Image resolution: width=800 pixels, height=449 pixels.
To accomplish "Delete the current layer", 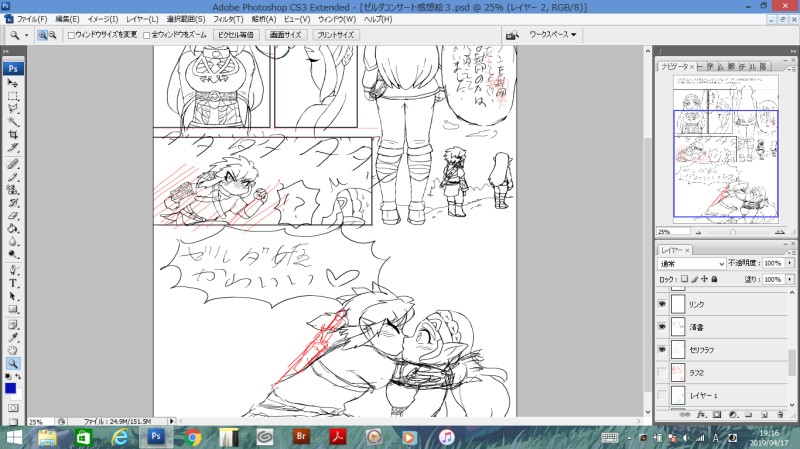I will tap(780, 415).
